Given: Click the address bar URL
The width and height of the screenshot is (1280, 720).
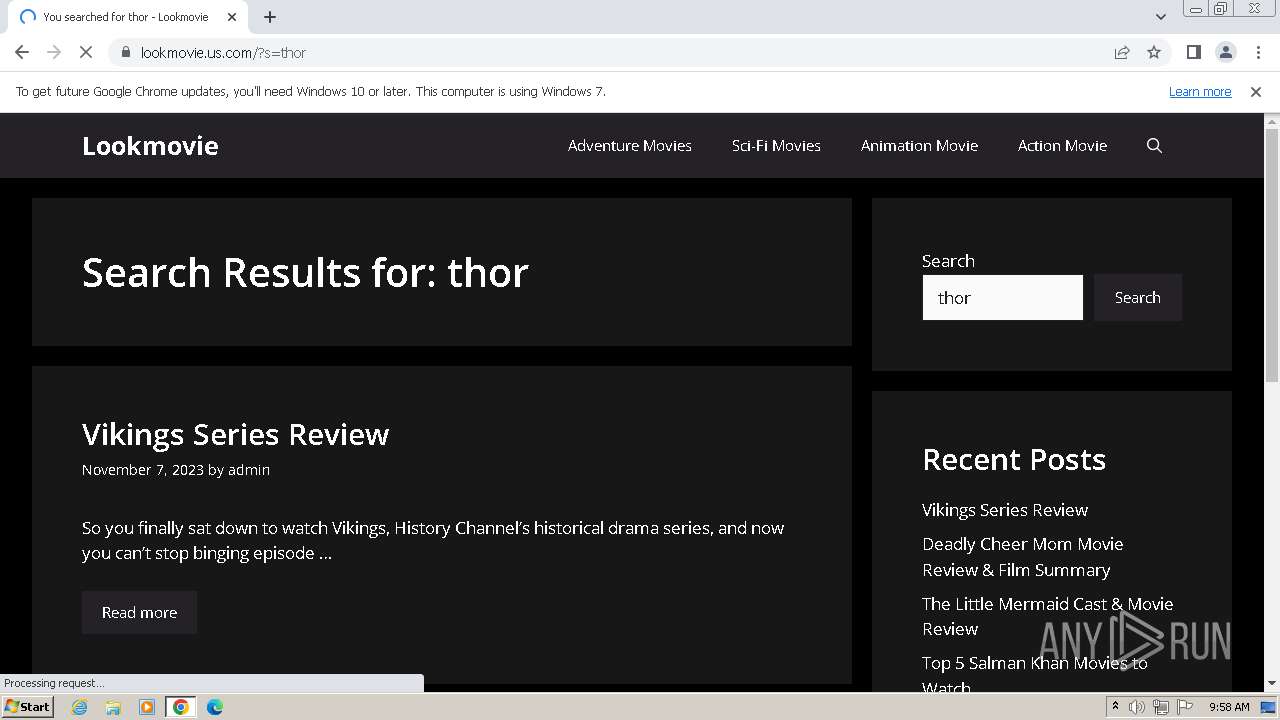Looking at the screenshot, I should 223,52.
